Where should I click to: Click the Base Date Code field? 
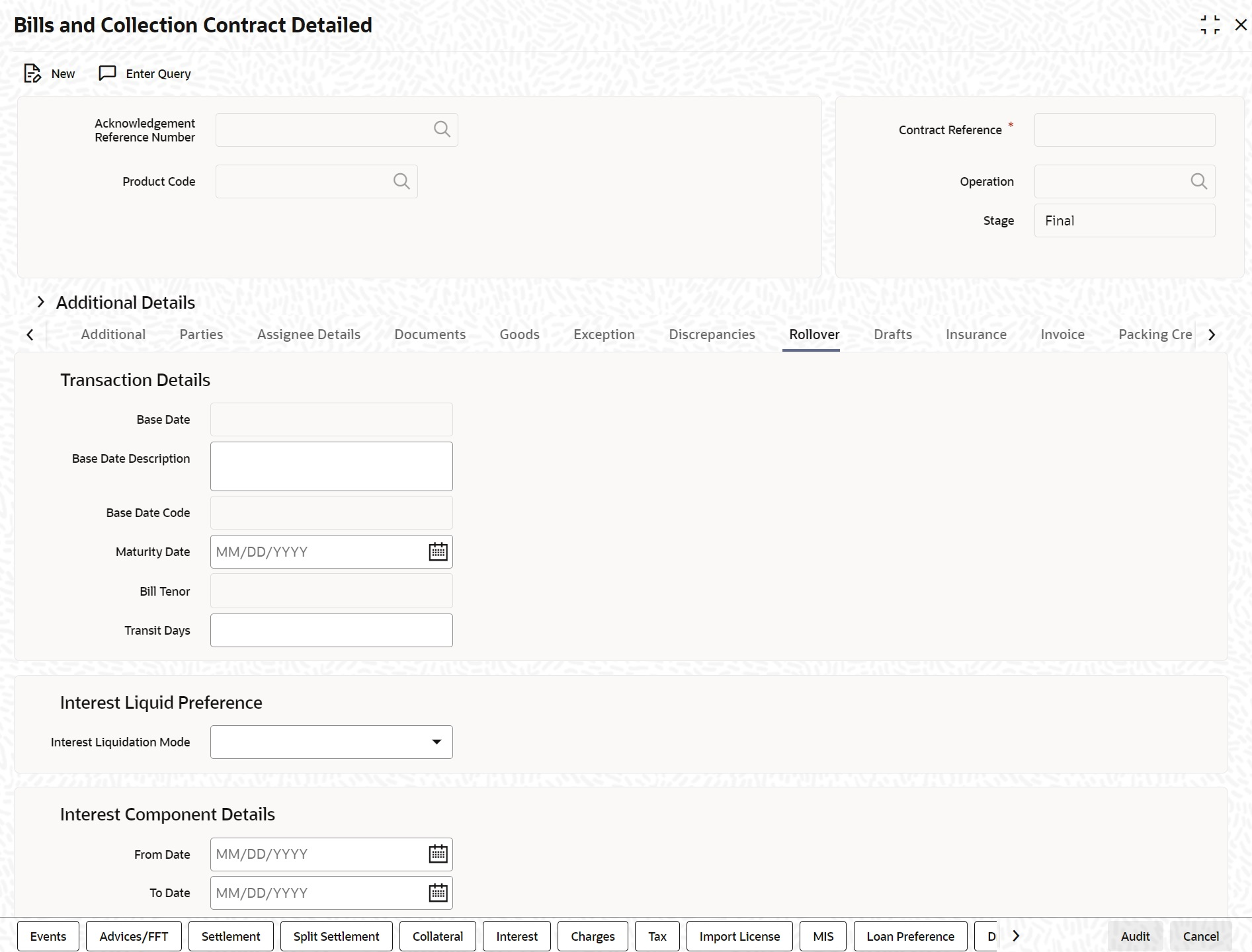point(331,512)
